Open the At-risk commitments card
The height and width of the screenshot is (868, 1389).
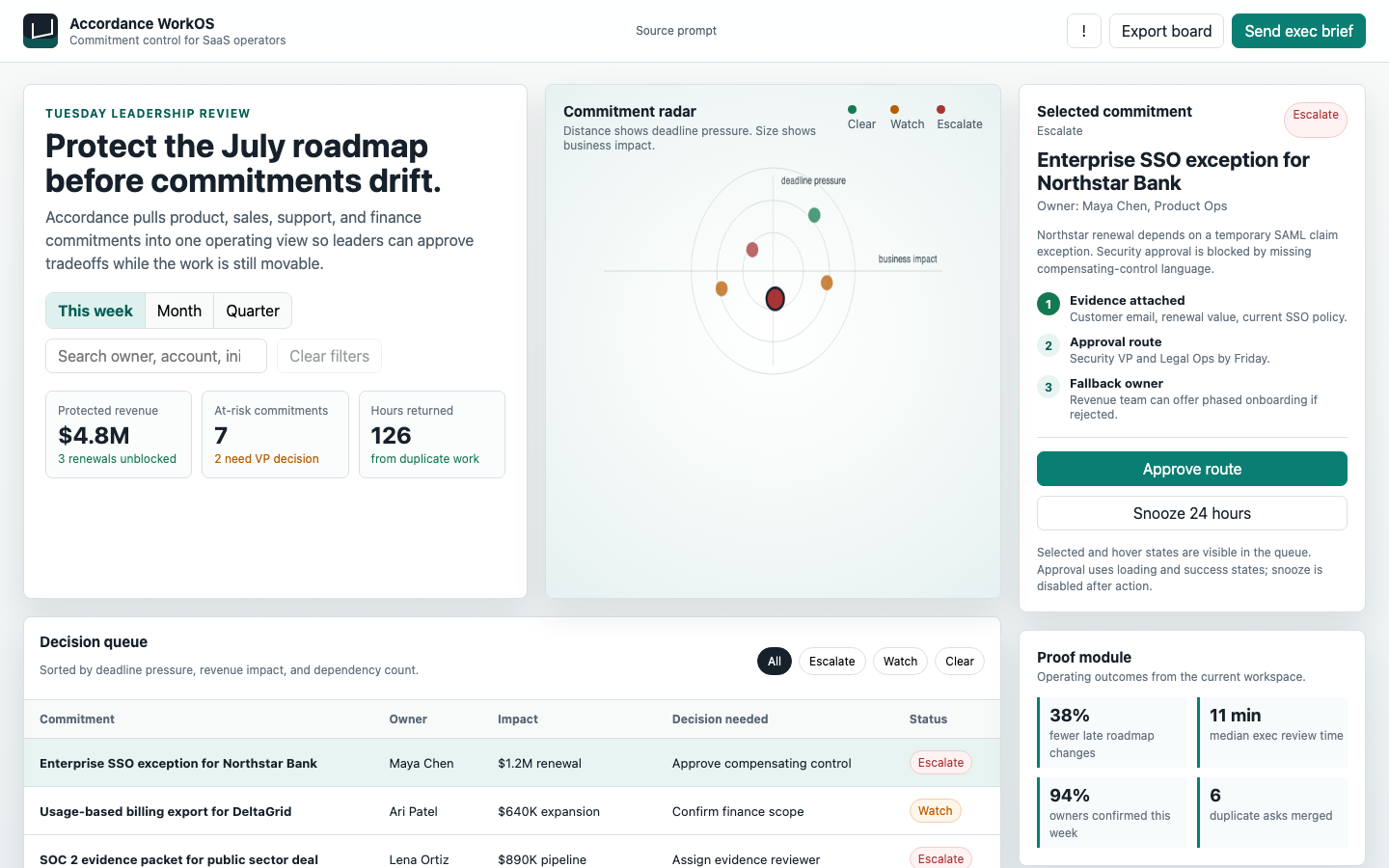point(275,434)
